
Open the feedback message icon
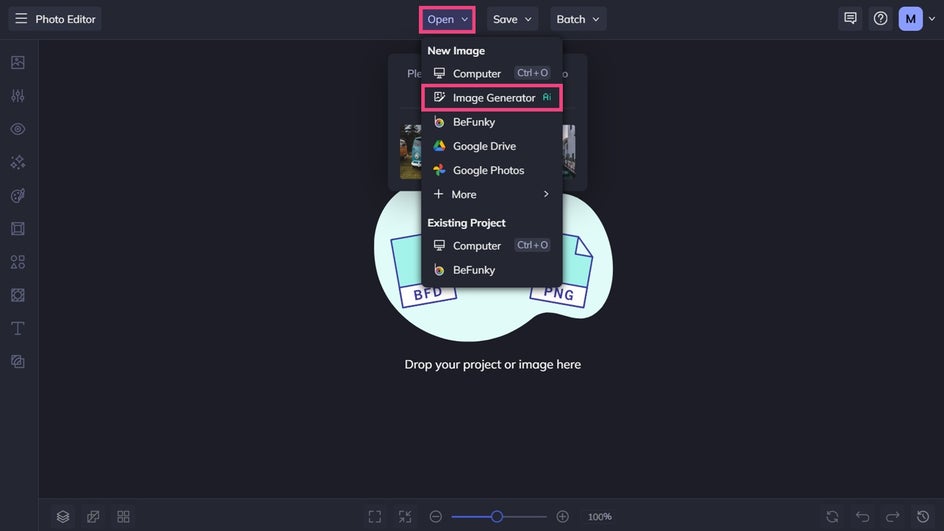850,19
